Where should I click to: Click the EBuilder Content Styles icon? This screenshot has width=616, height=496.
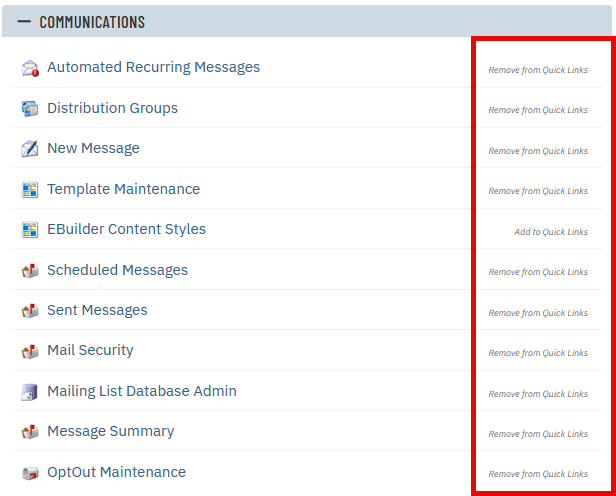[x=30, y=230]
